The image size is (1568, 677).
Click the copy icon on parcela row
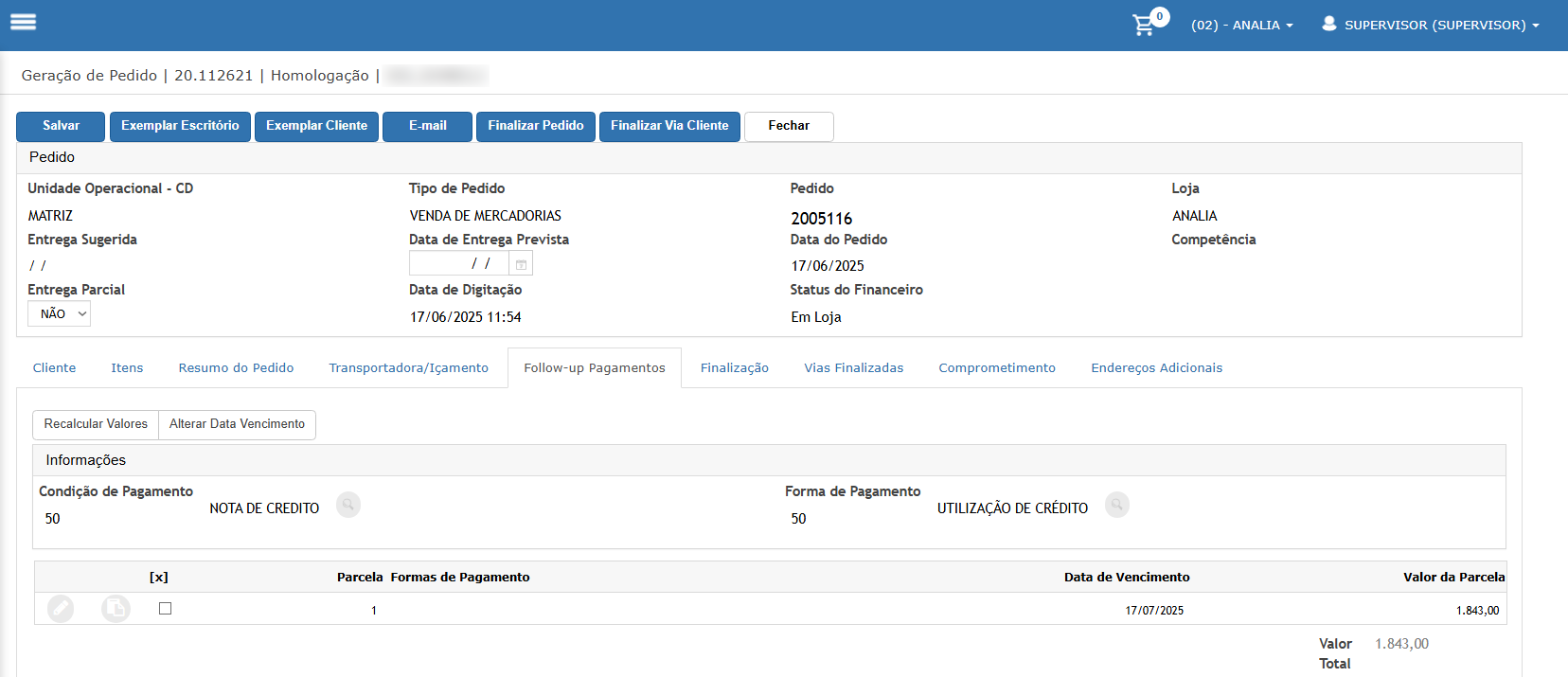point(116,609)
